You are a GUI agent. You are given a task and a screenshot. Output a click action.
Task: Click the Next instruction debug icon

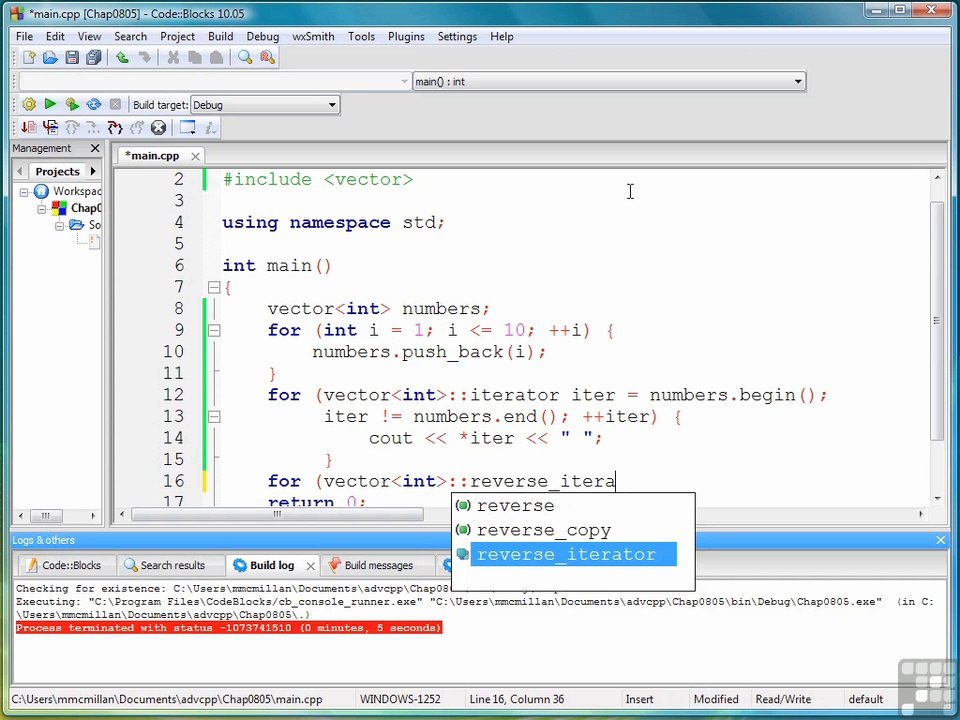(94, 127)
